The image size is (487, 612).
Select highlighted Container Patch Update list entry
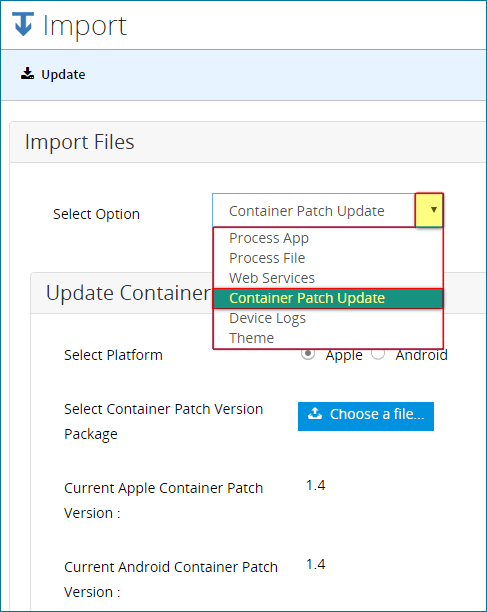328,298
